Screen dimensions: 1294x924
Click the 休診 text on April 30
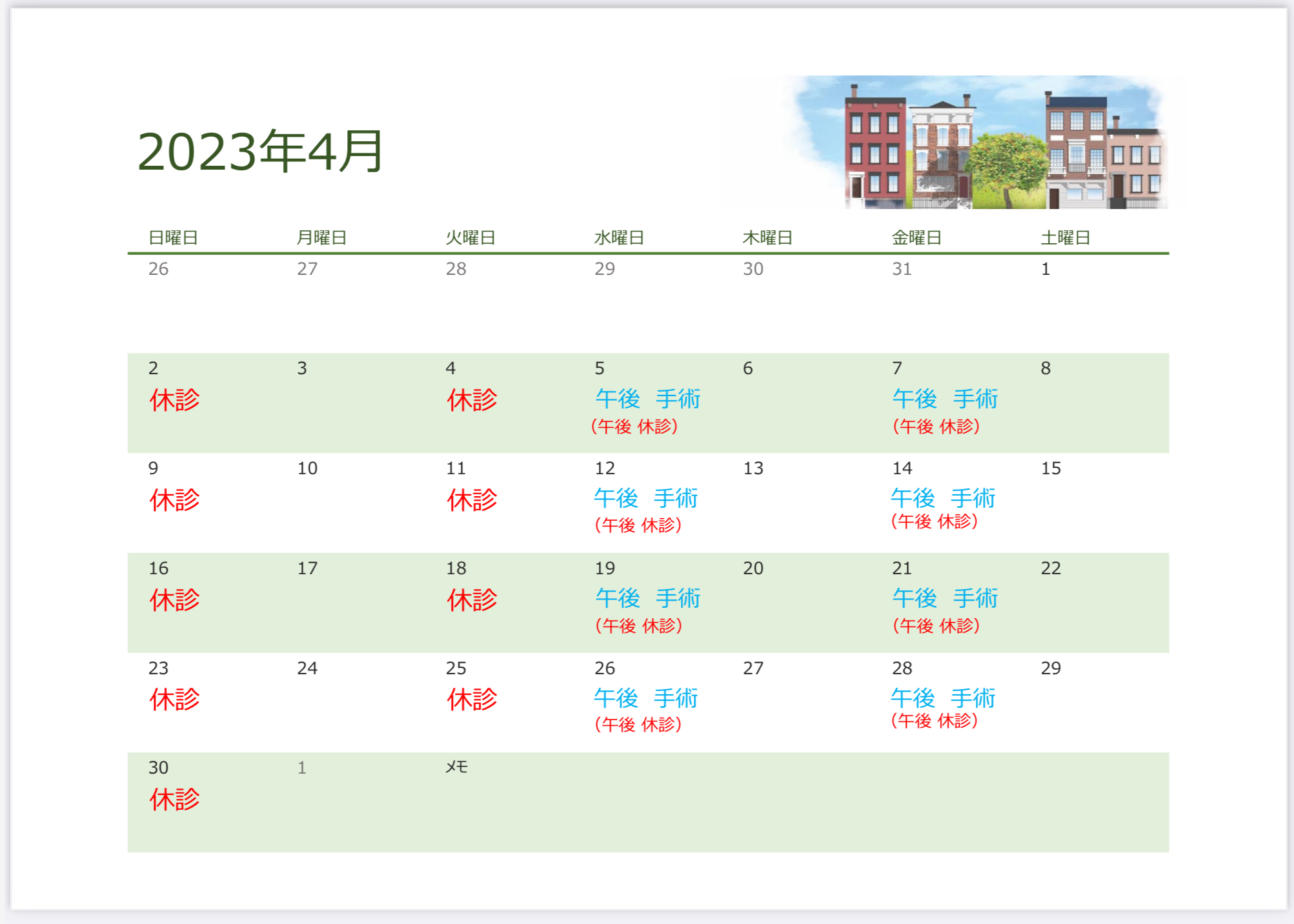click(x=174, y=799)
